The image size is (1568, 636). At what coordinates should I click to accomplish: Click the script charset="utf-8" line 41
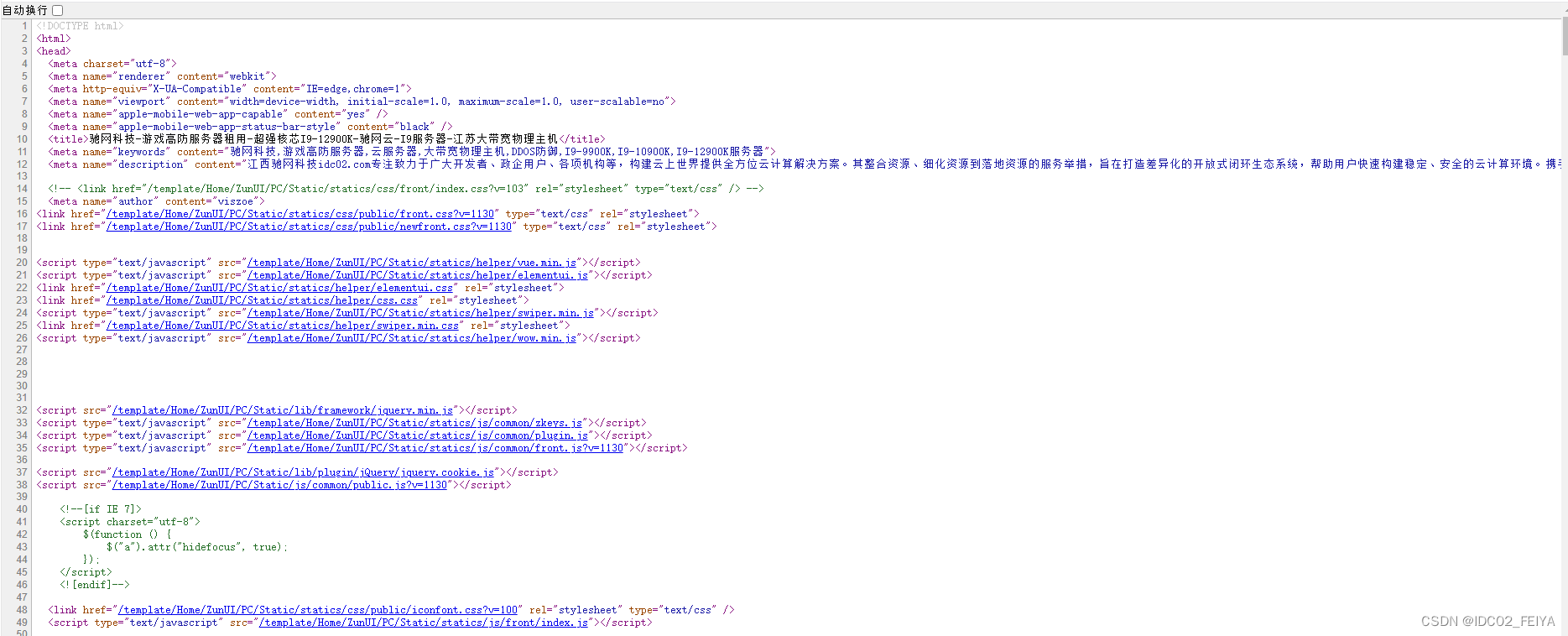(x=130, y=522)
